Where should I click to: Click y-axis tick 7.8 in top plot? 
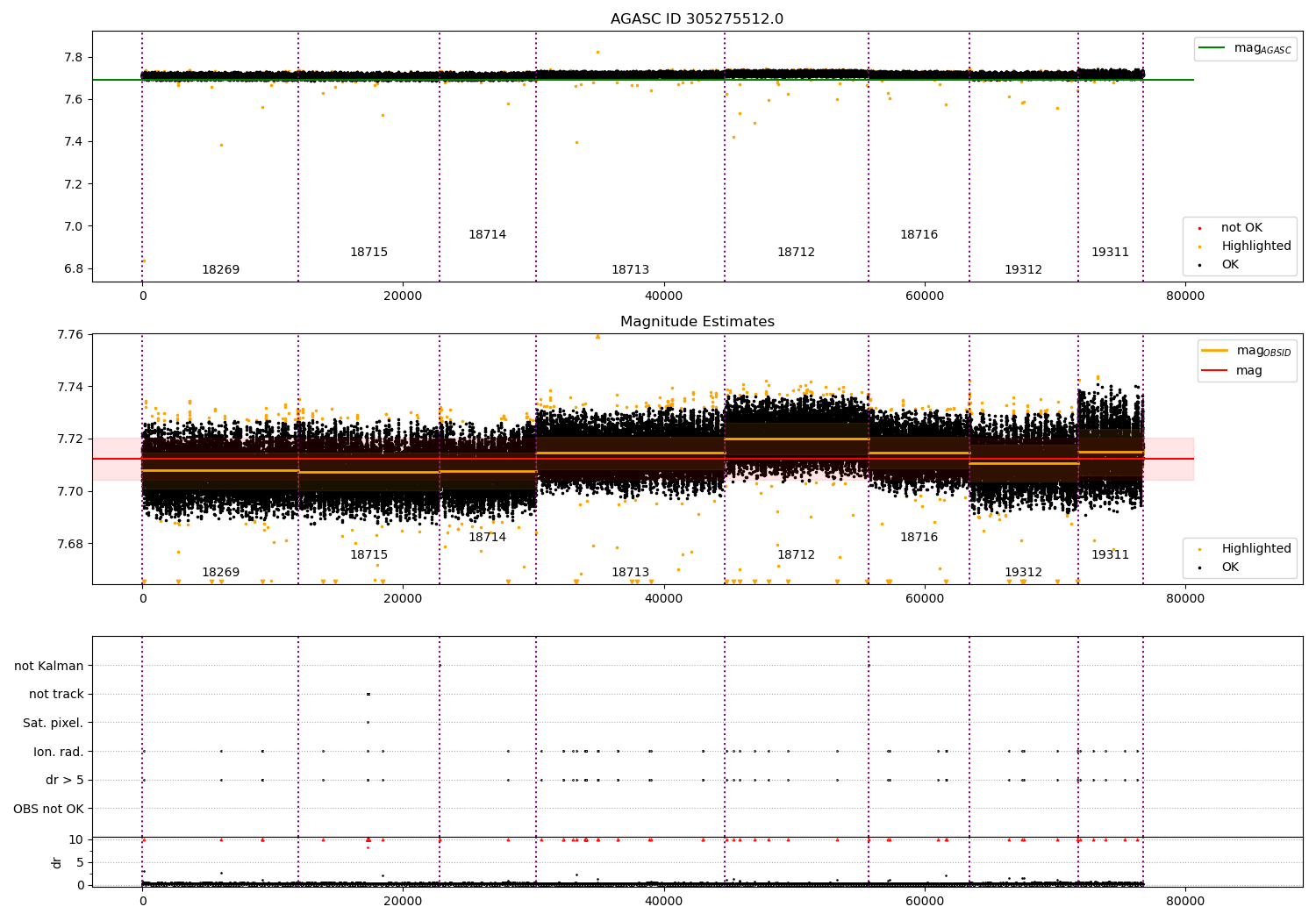tap(73, 58)
